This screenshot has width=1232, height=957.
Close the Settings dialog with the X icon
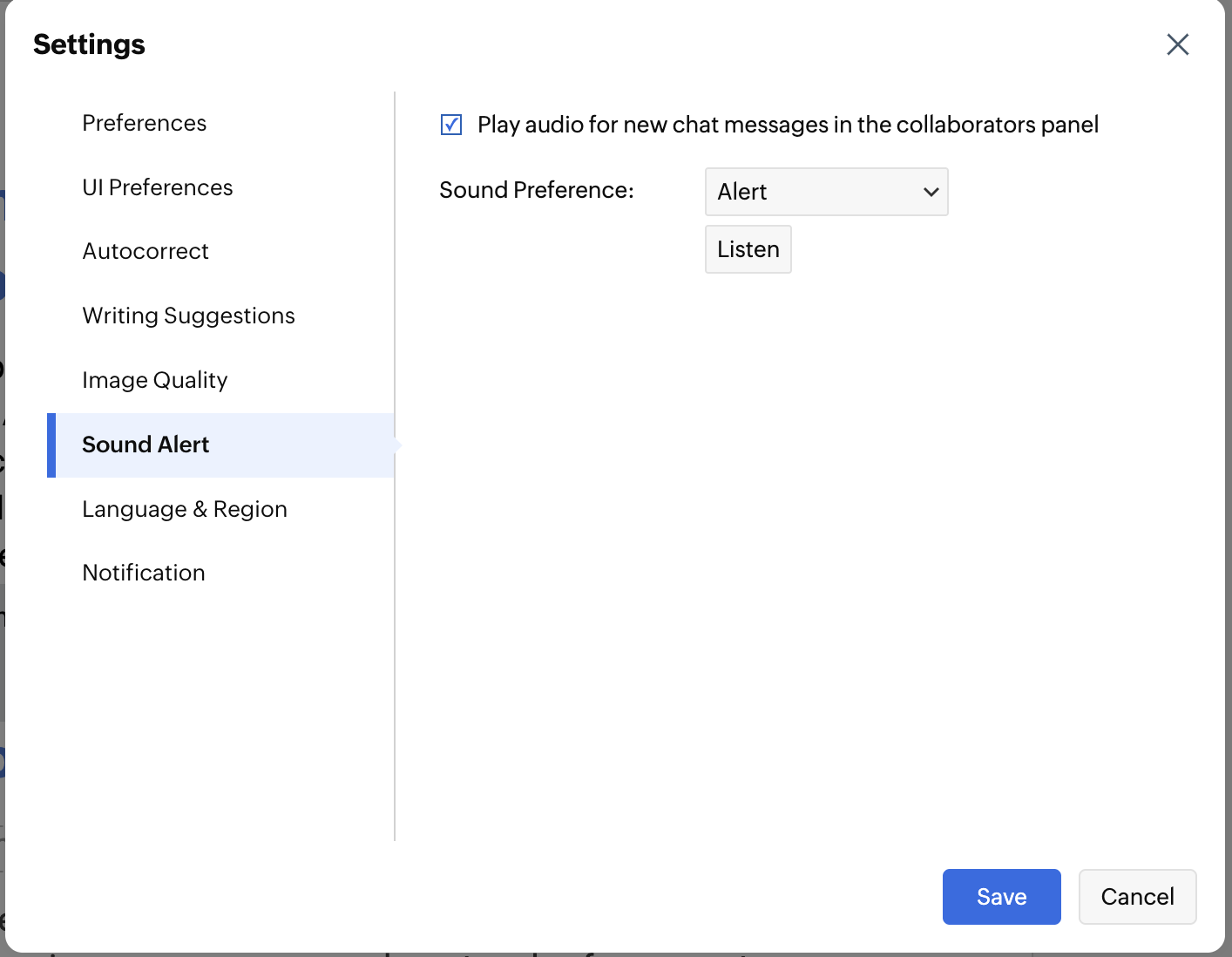1177,44
